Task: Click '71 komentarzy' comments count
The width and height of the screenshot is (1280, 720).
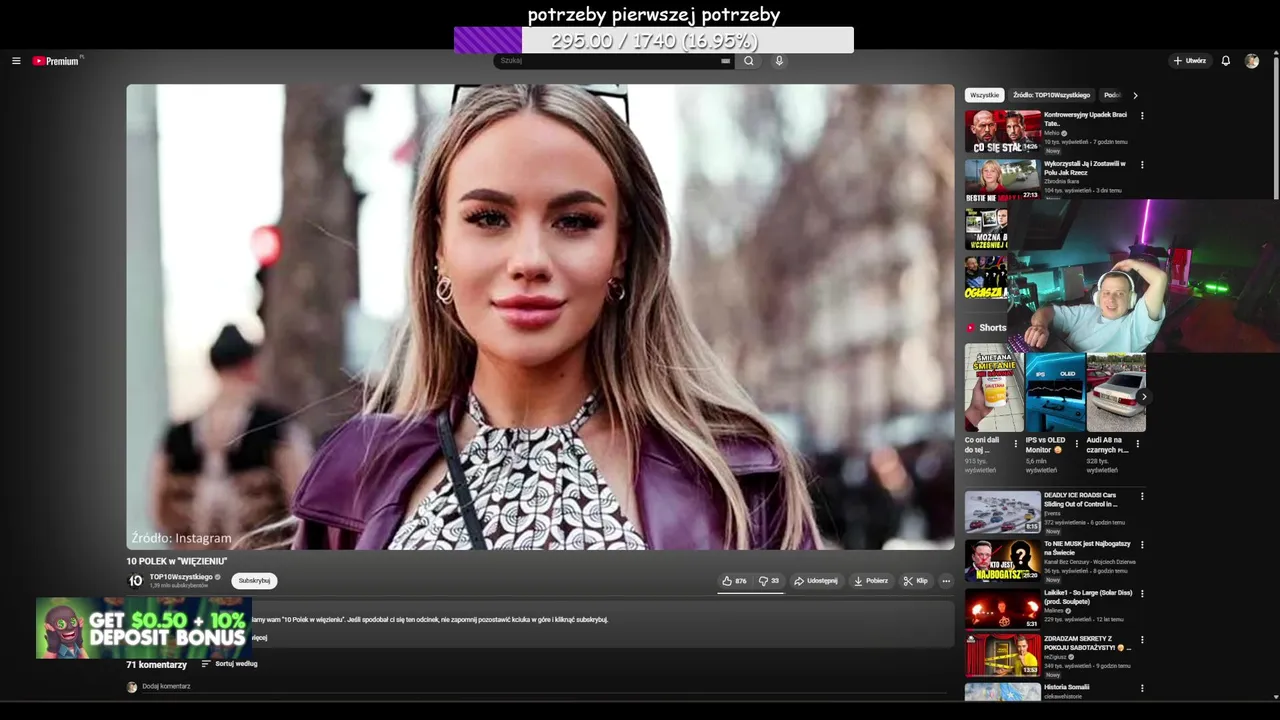Action: tap(156, 664)
